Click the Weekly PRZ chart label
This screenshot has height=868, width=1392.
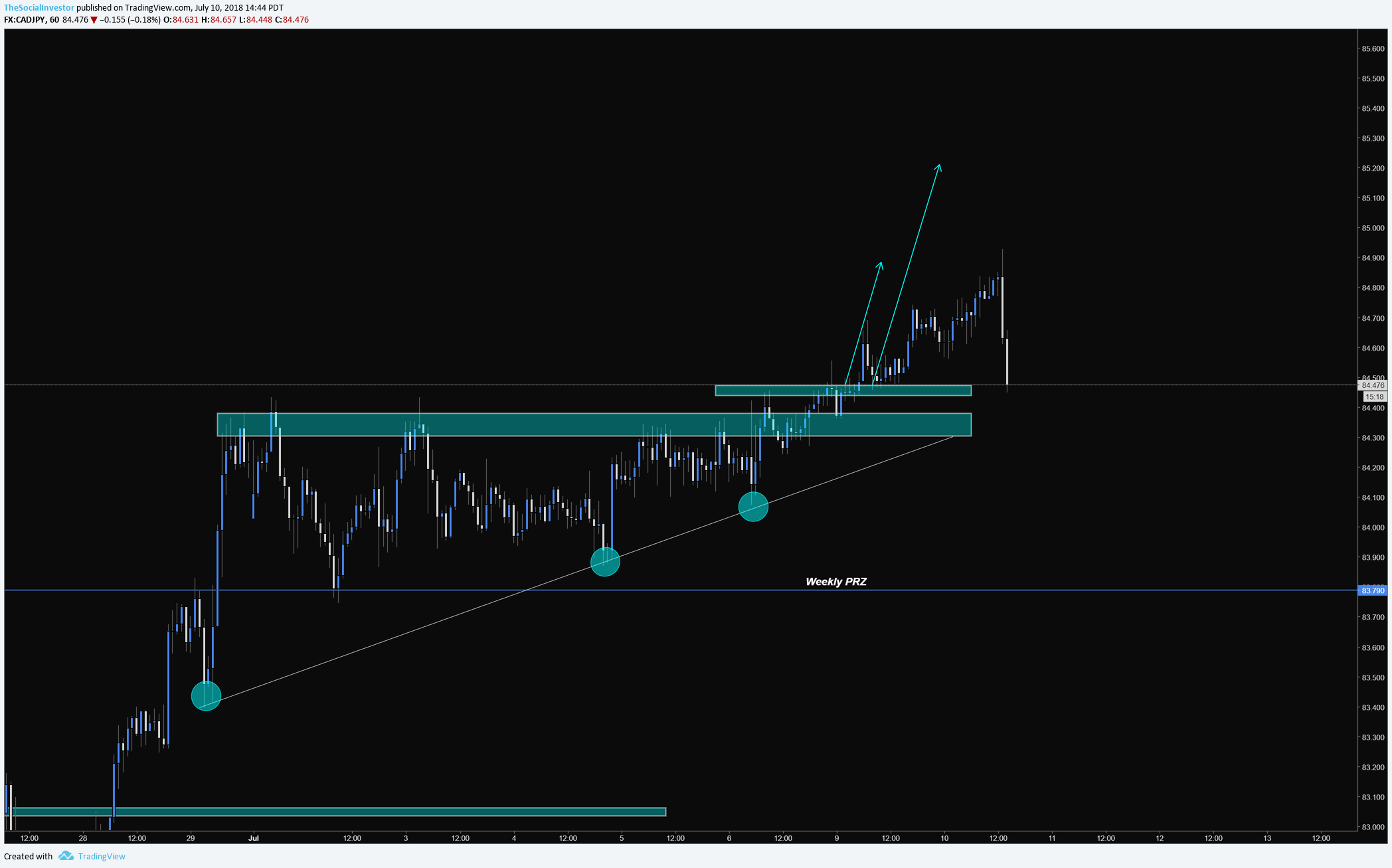tap(836, 582)
